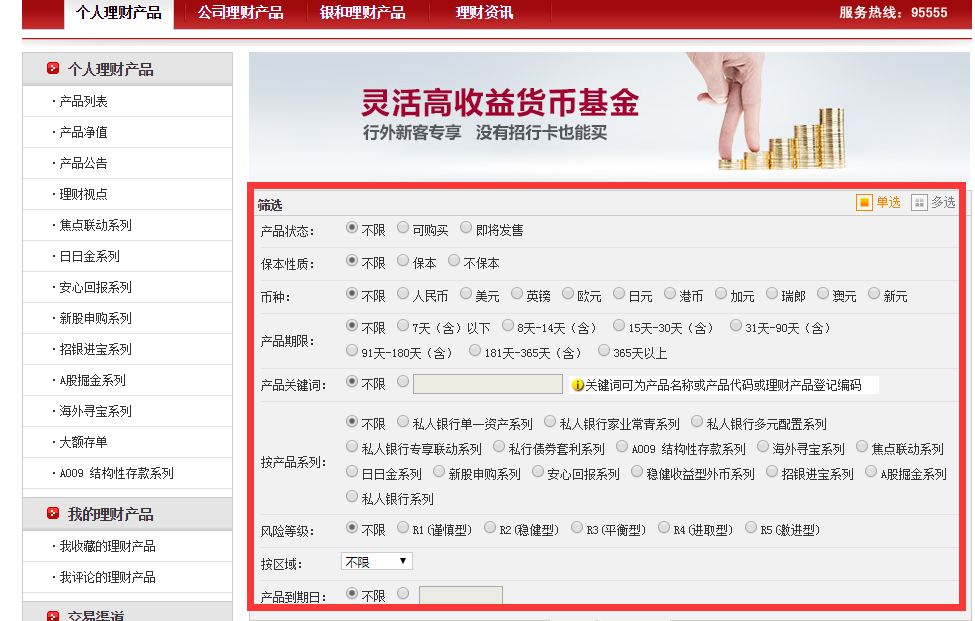
Task: Pick the R3（平衡型）risk level
Action: (577, 529)
